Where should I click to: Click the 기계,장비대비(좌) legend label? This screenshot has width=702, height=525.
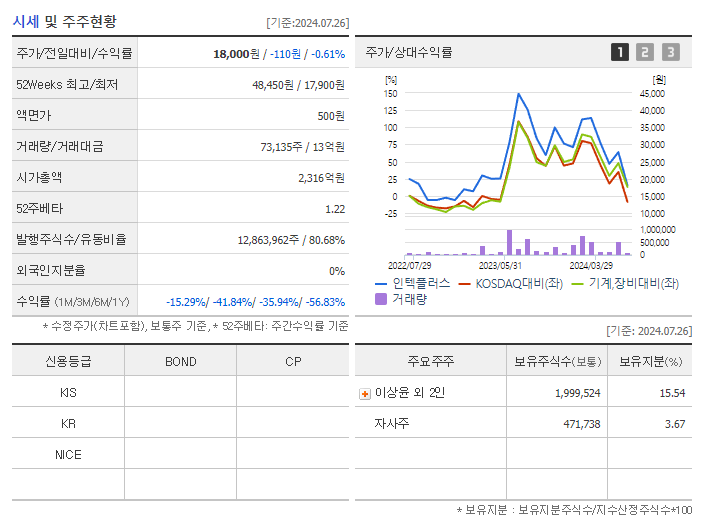[634, 284]
